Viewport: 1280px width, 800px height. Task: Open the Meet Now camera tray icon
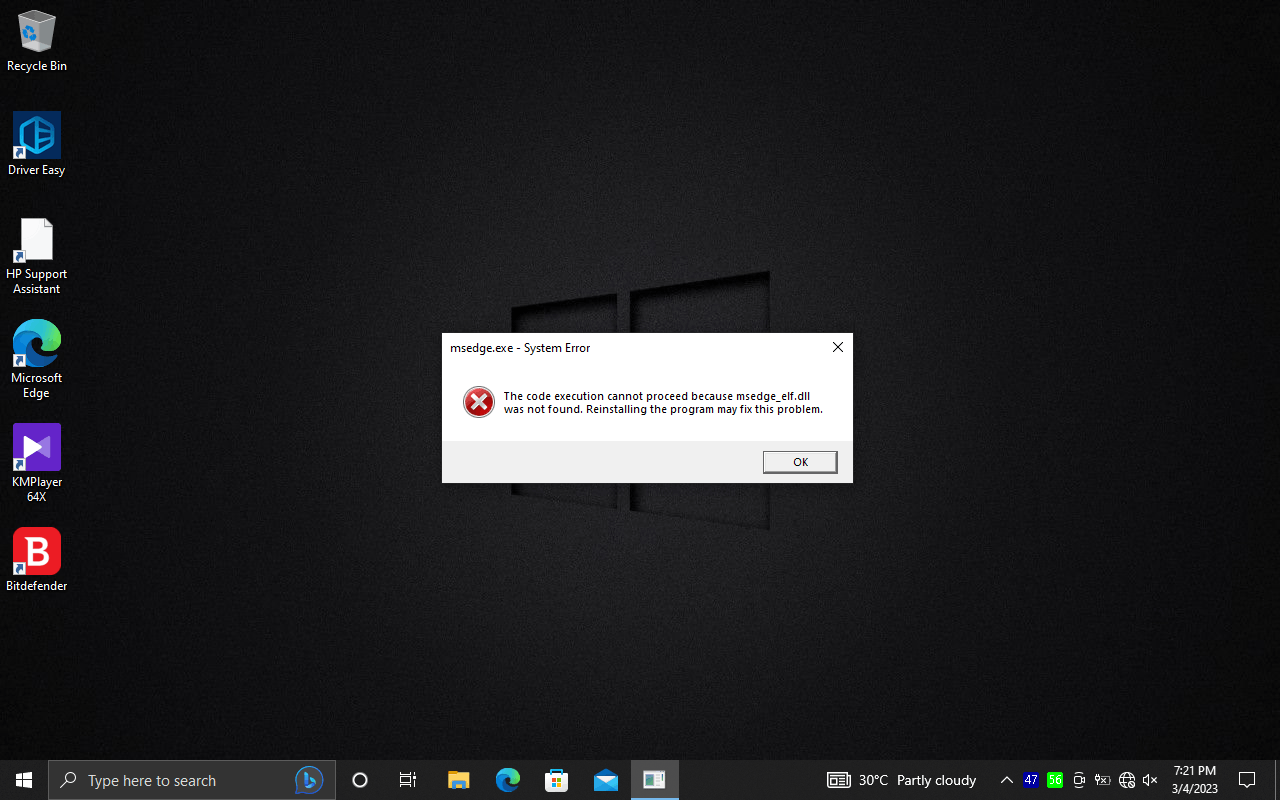(1079, 780)
